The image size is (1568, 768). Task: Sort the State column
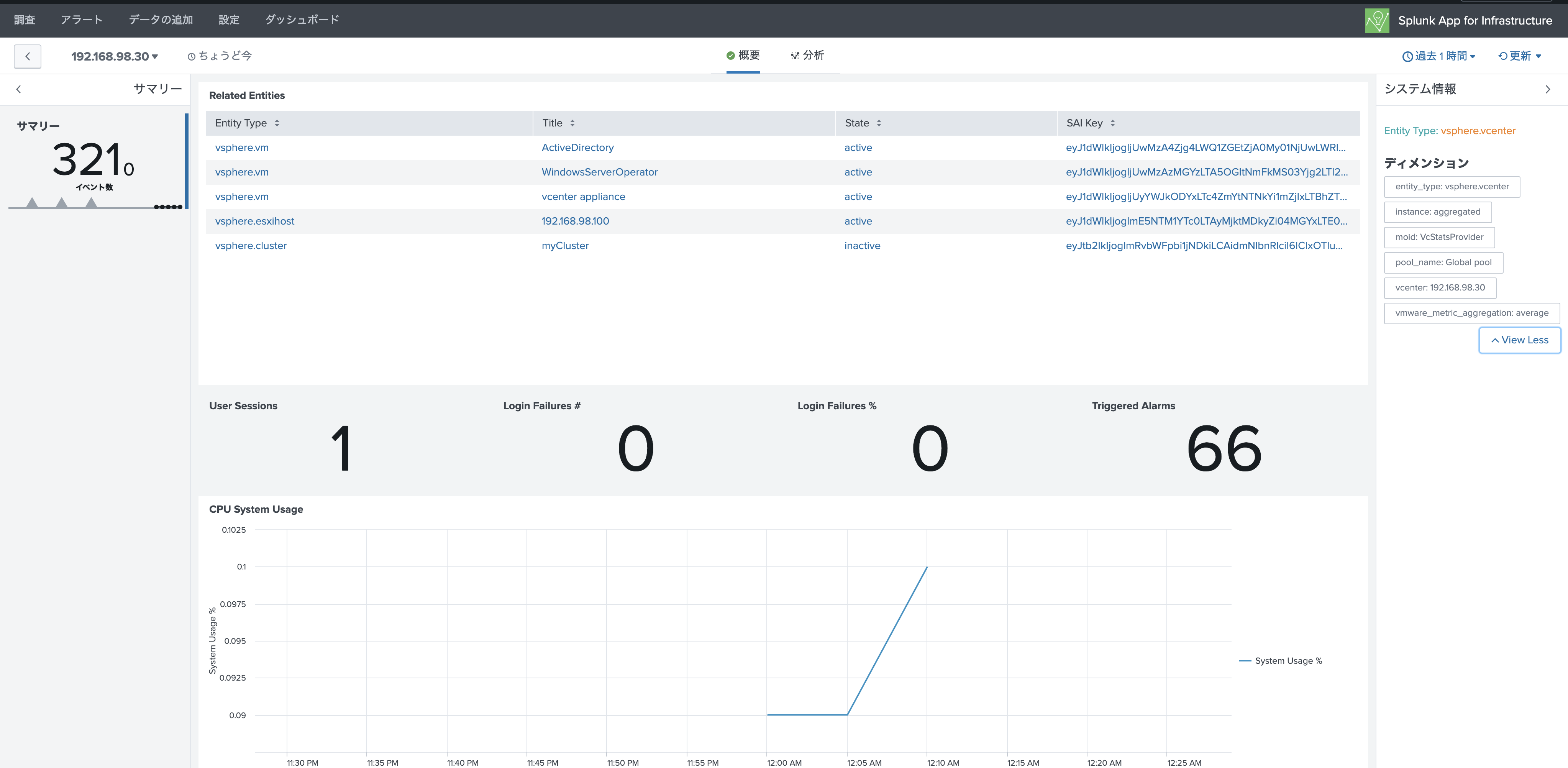[x=878, y=123]
